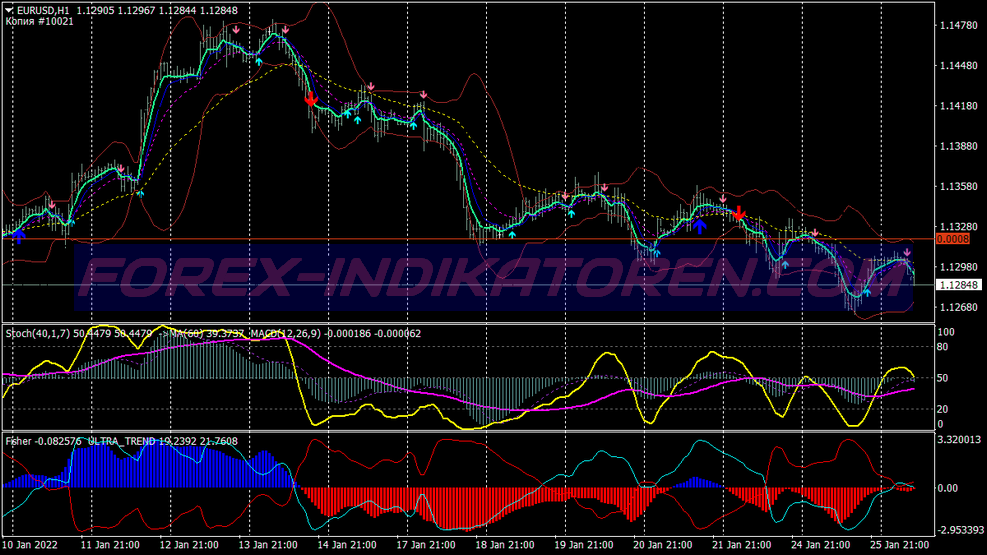Click Stochastic scale value 20
The image size is (987, 555).
(942, 409)
